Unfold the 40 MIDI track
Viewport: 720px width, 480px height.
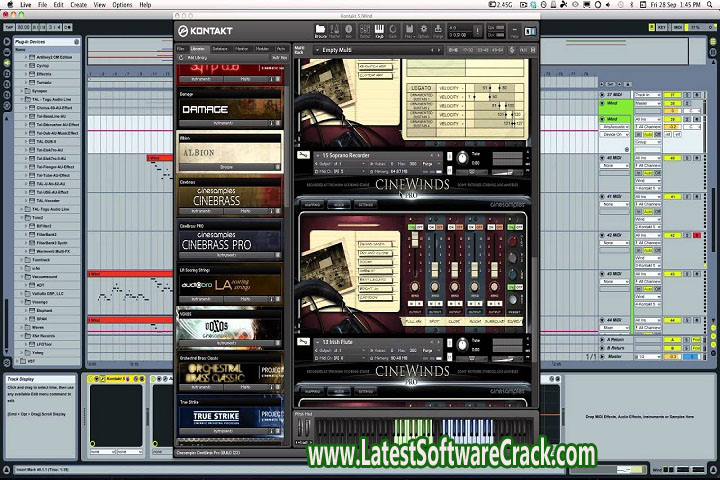point(602,158)
